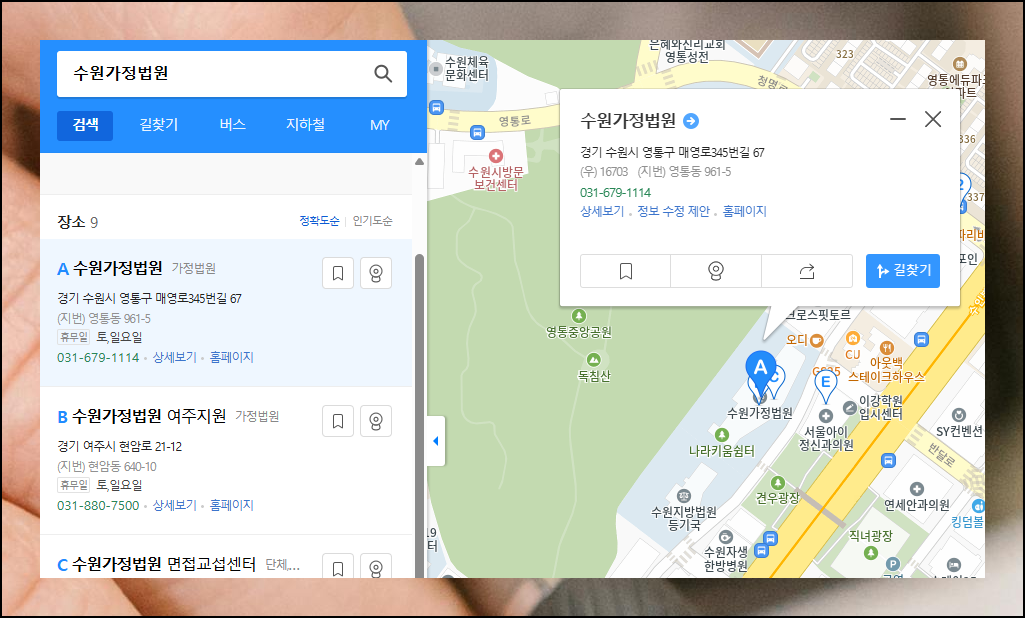The height and width of the screenshot is (618, 1025).
Task: Bookmark result C 면접교섭센터
Action: 338,566
